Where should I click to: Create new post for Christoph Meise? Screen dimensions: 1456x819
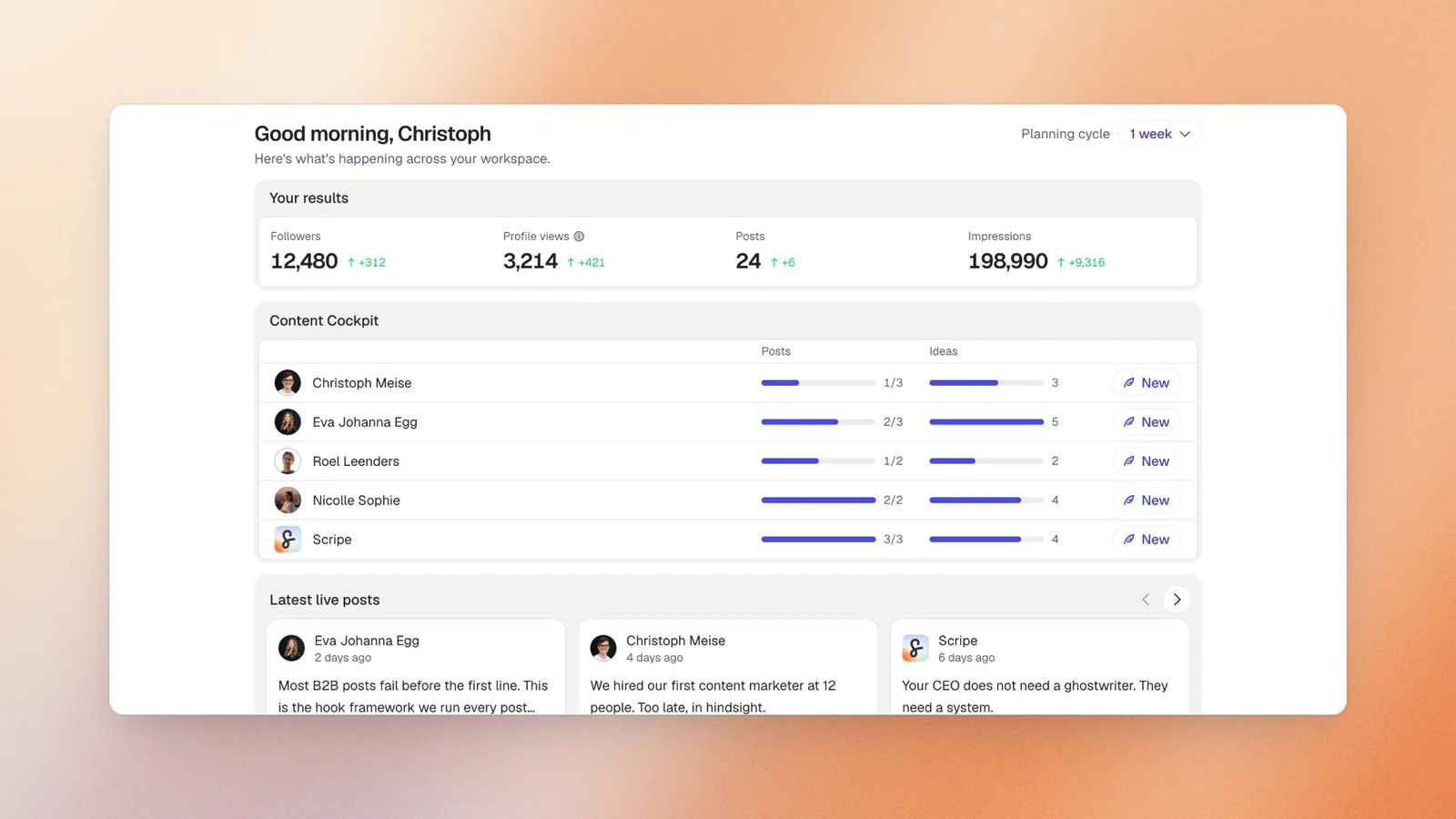pos(1147,383)
